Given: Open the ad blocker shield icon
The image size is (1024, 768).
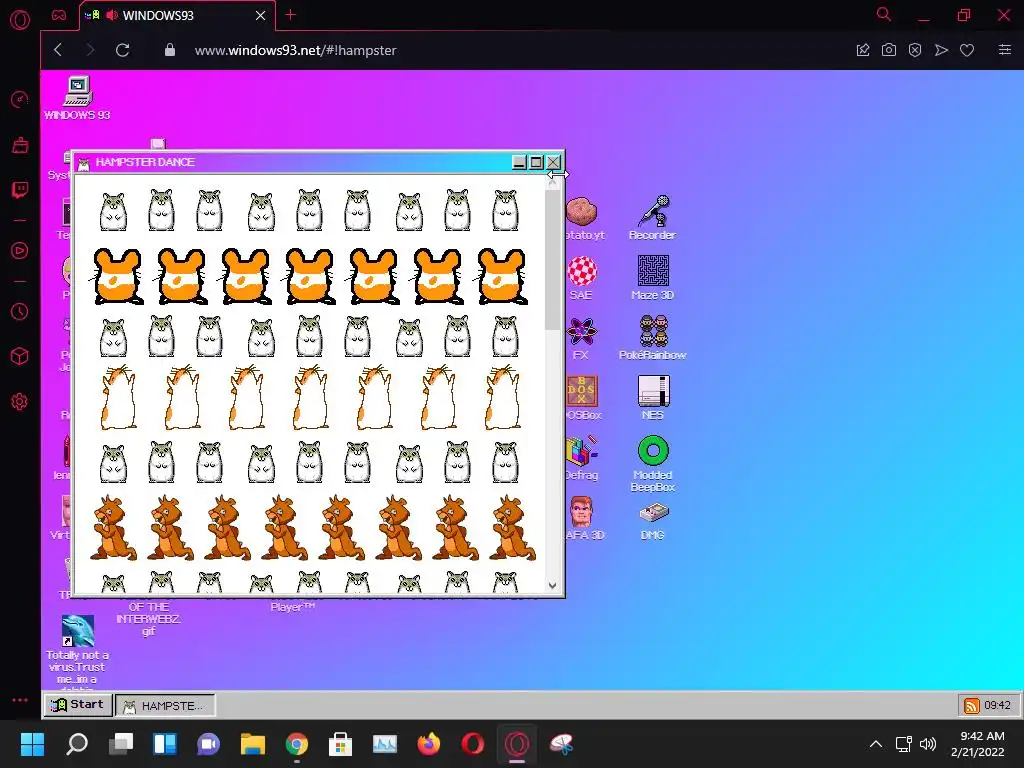Looking at the screenshot, I should coord(915,50).
